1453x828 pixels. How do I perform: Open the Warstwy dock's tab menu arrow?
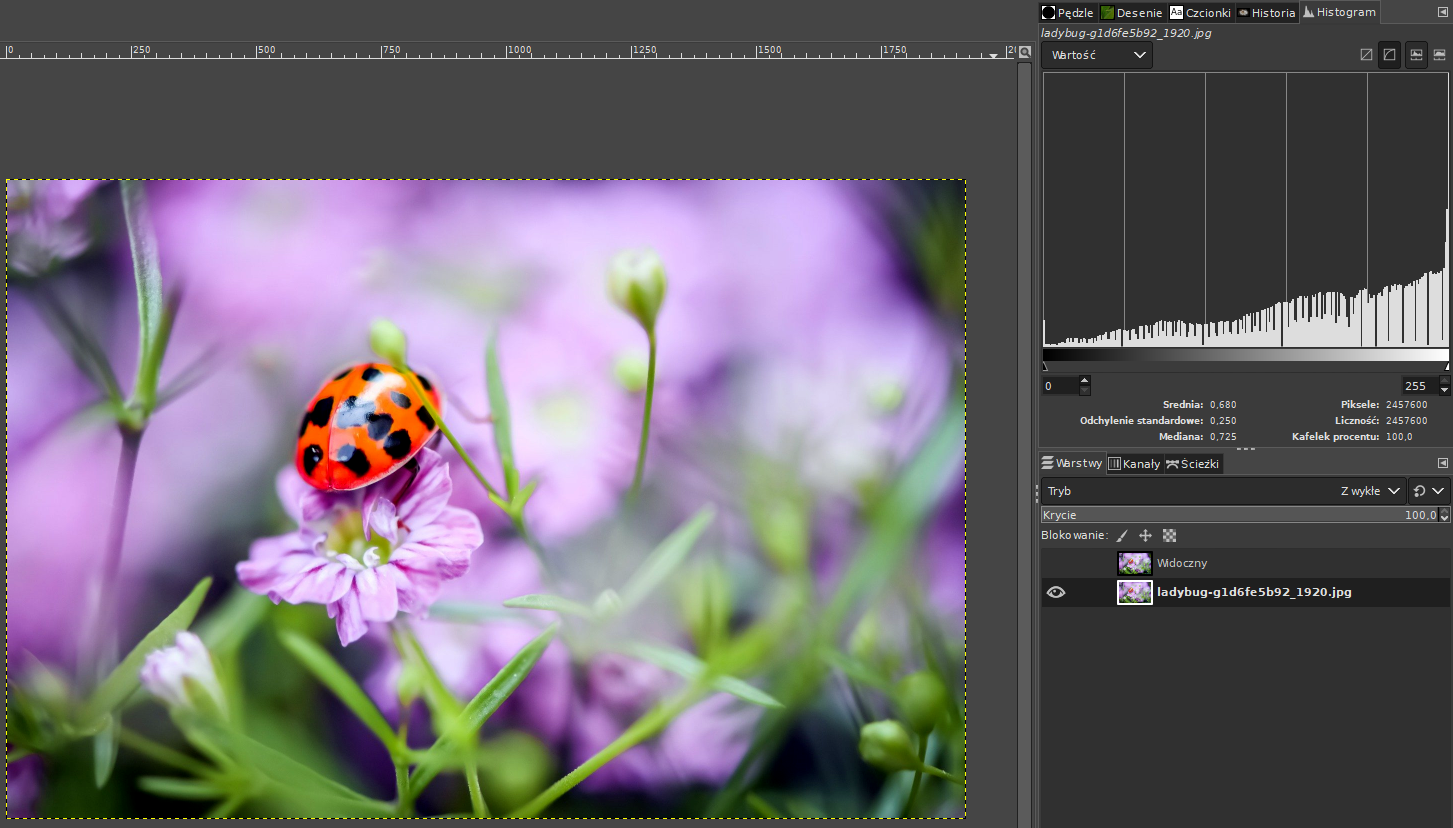(x=1442, y=463)
